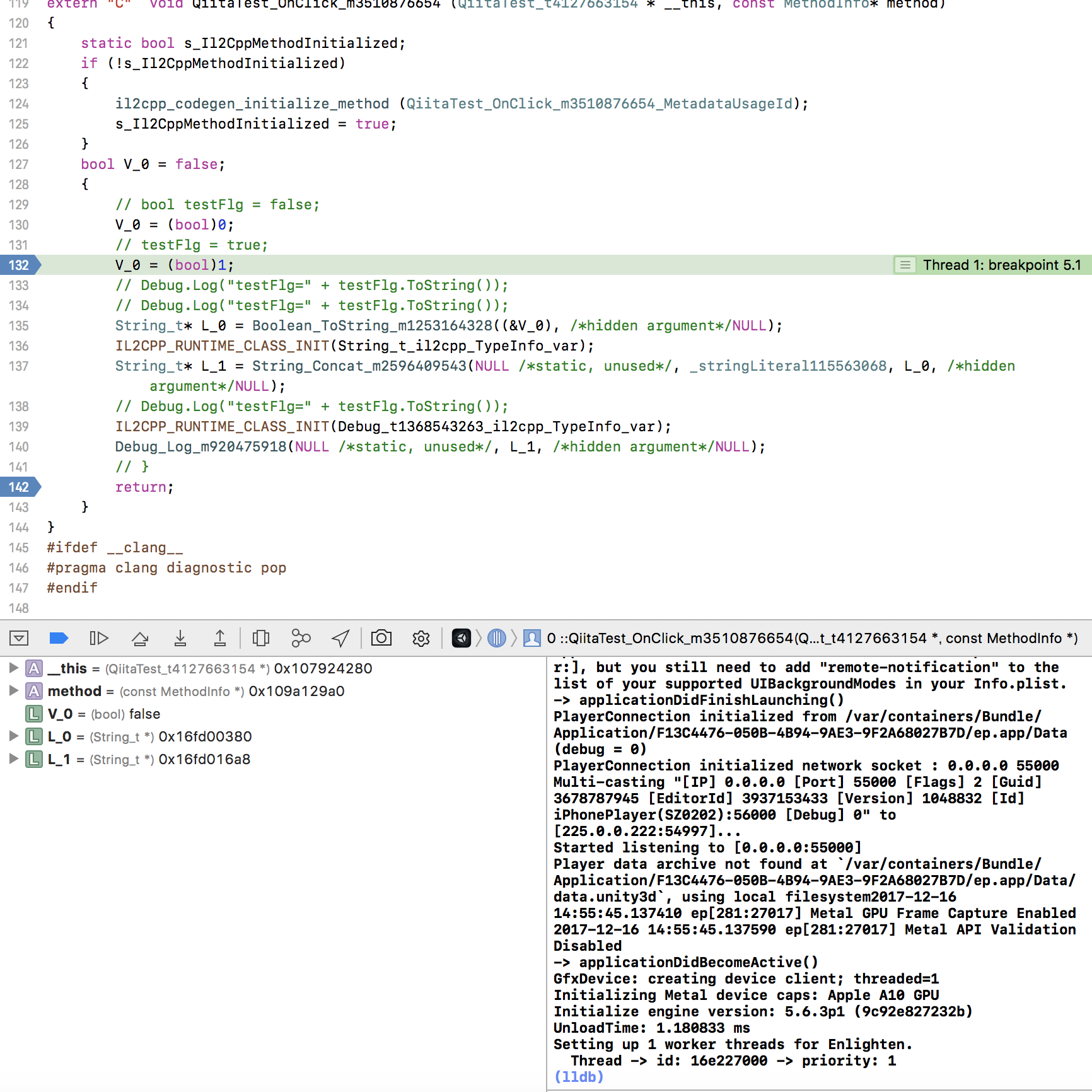Screen dimensions: 1092x1092
Task: Click the Simulate Location arrow icon
Action: [x=340, y=639]
